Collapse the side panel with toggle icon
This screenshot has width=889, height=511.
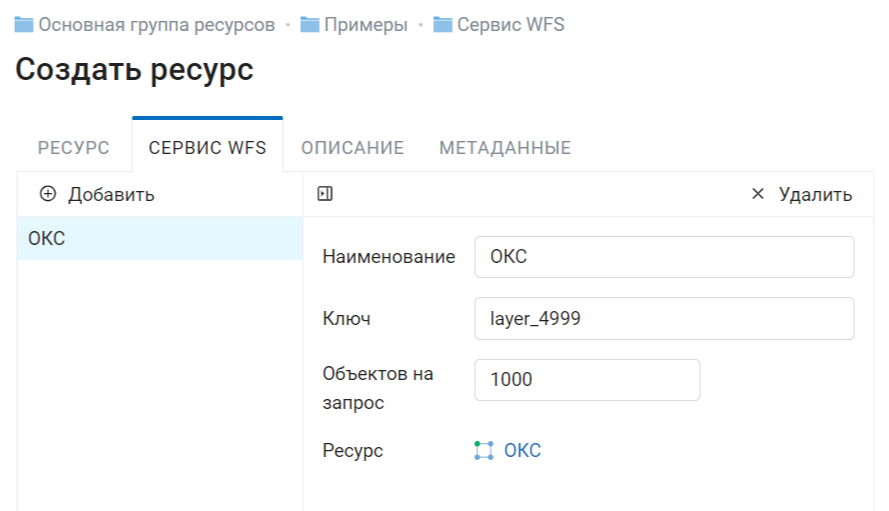click(x=325, y=194)
